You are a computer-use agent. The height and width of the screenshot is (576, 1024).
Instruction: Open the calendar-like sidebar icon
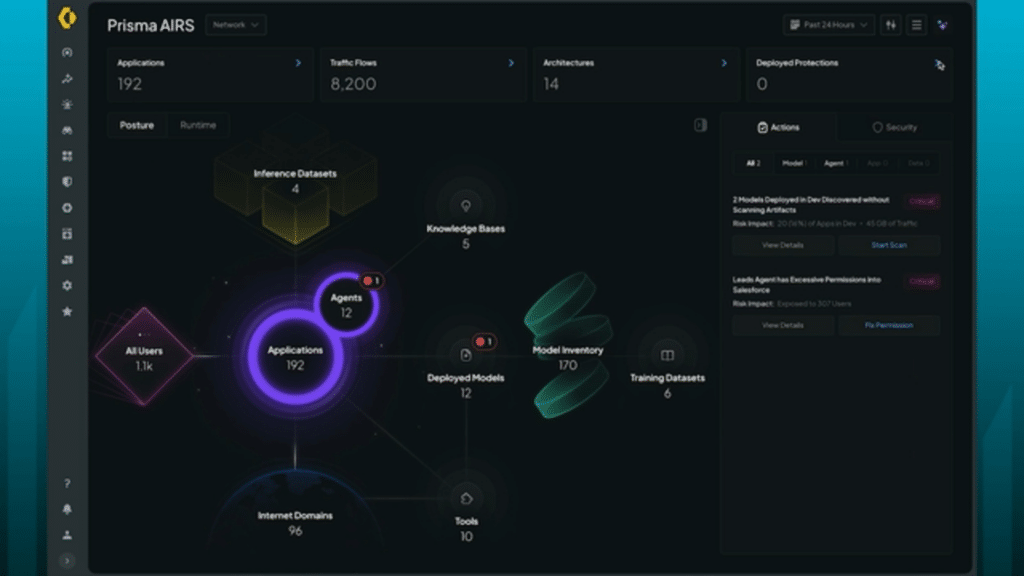coord(67,234)
